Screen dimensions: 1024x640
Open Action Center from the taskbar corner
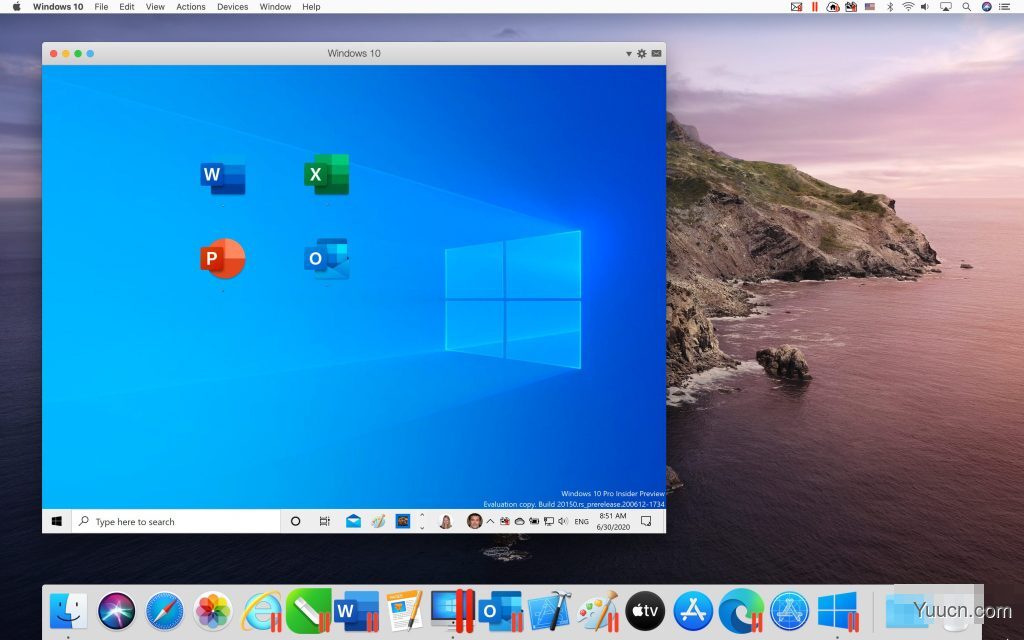[646, 521]
